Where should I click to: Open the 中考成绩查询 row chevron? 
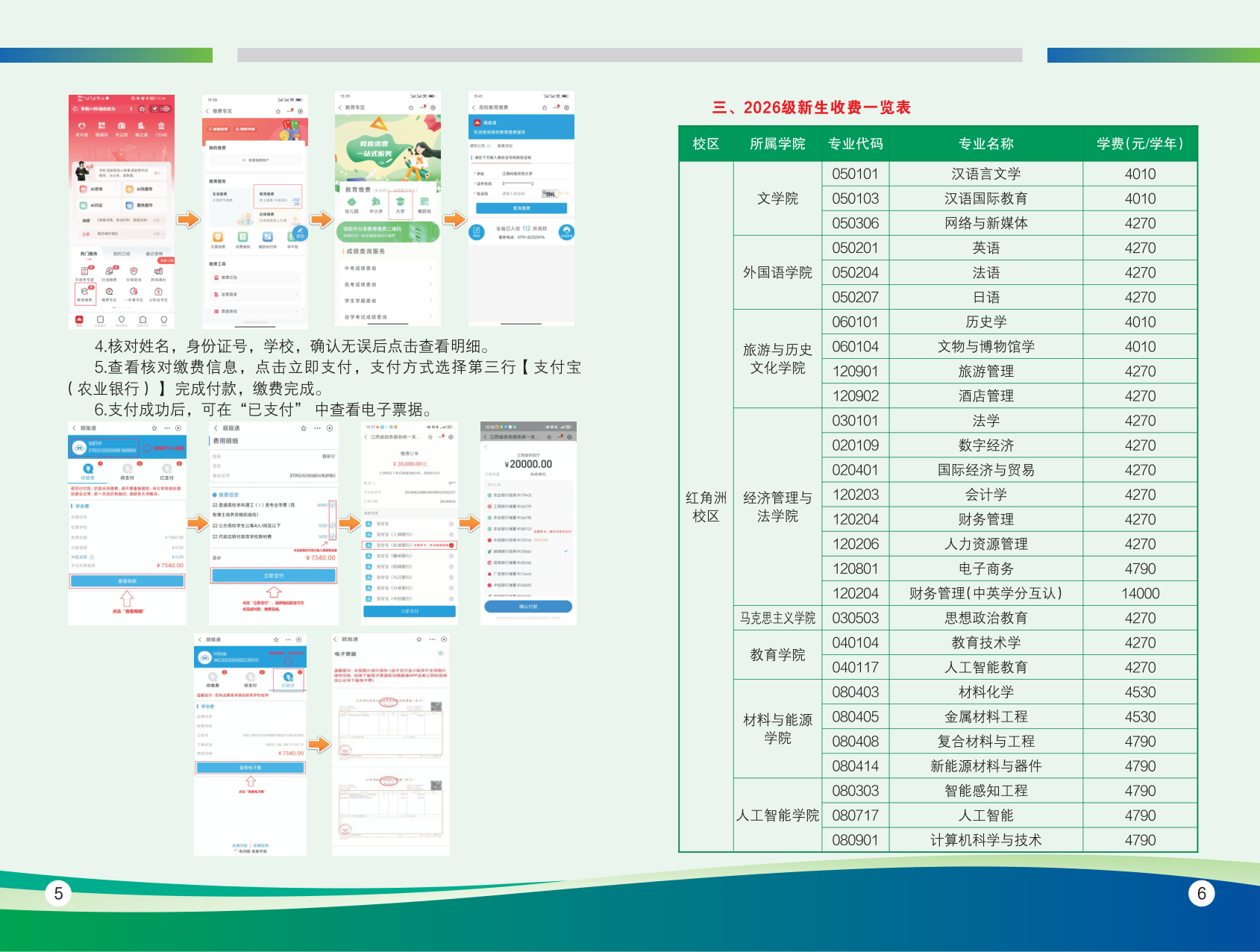[431, 268]
